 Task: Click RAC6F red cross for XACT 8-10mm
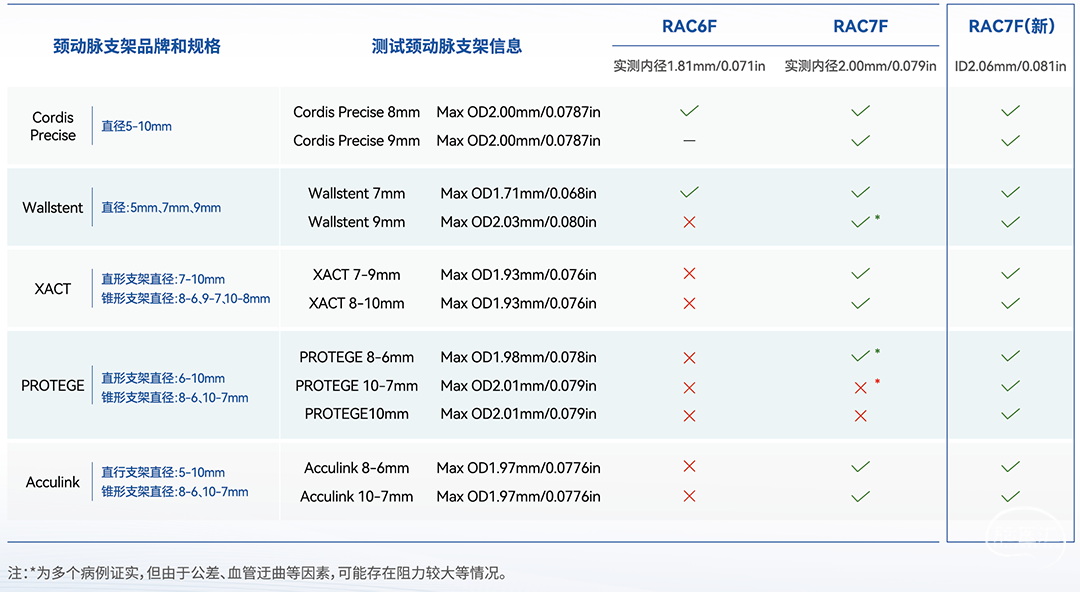tap(689, 303)
